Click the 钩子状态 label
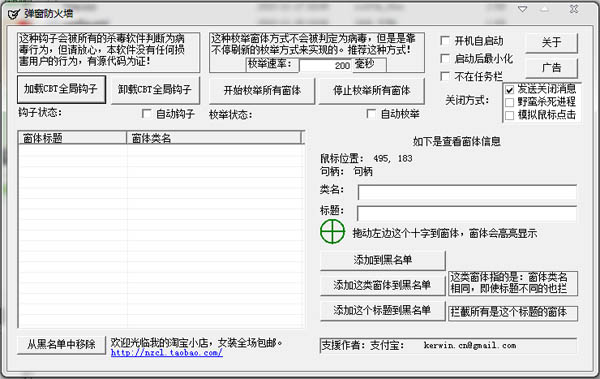Viewport: 600px width, 379px height. click(x=40, y=113)
